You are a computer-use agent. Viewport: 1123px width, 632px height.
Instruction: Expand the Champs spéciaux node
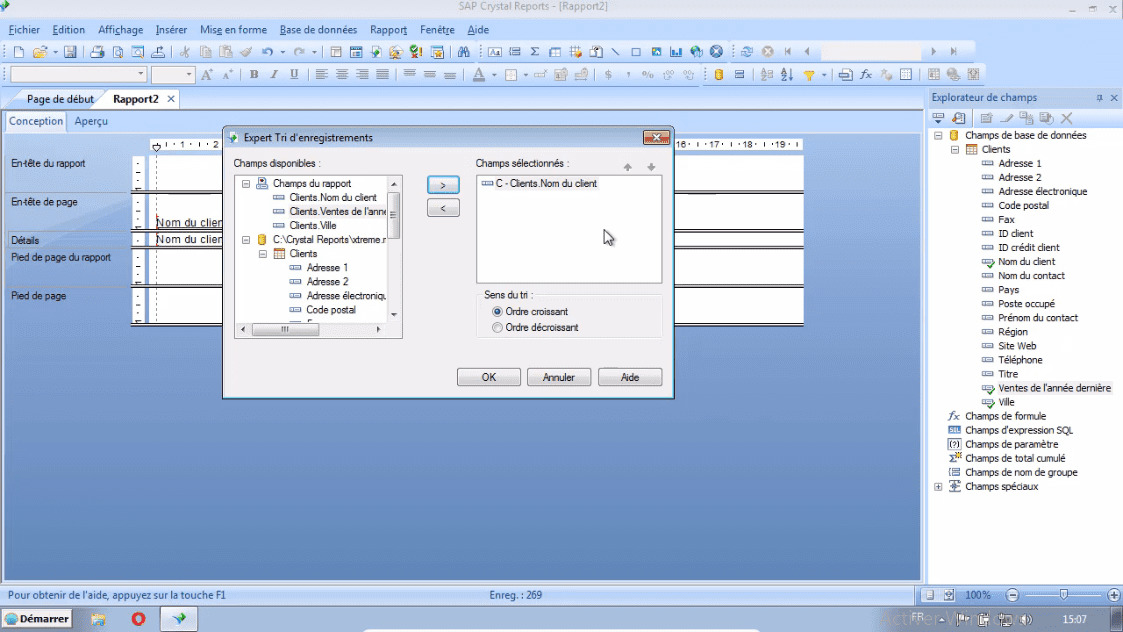click(x=938, y=487)
